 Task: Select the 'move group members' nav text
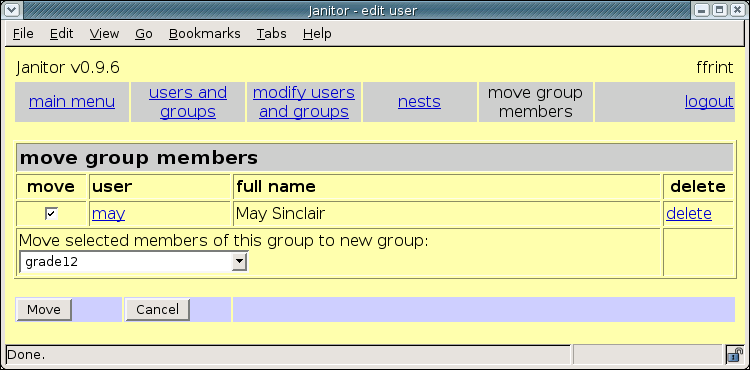tap(535, 102)
